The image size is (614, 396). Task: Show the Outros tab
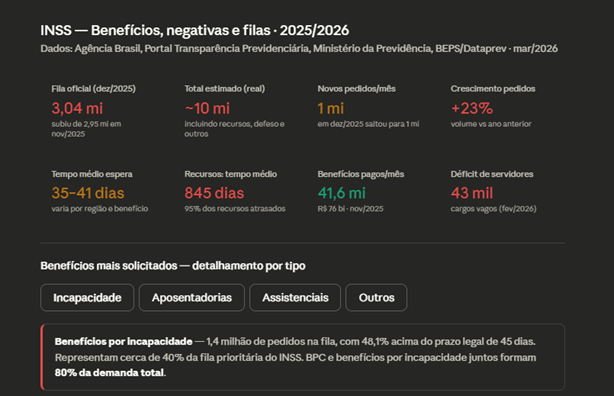tap(376, 298)
